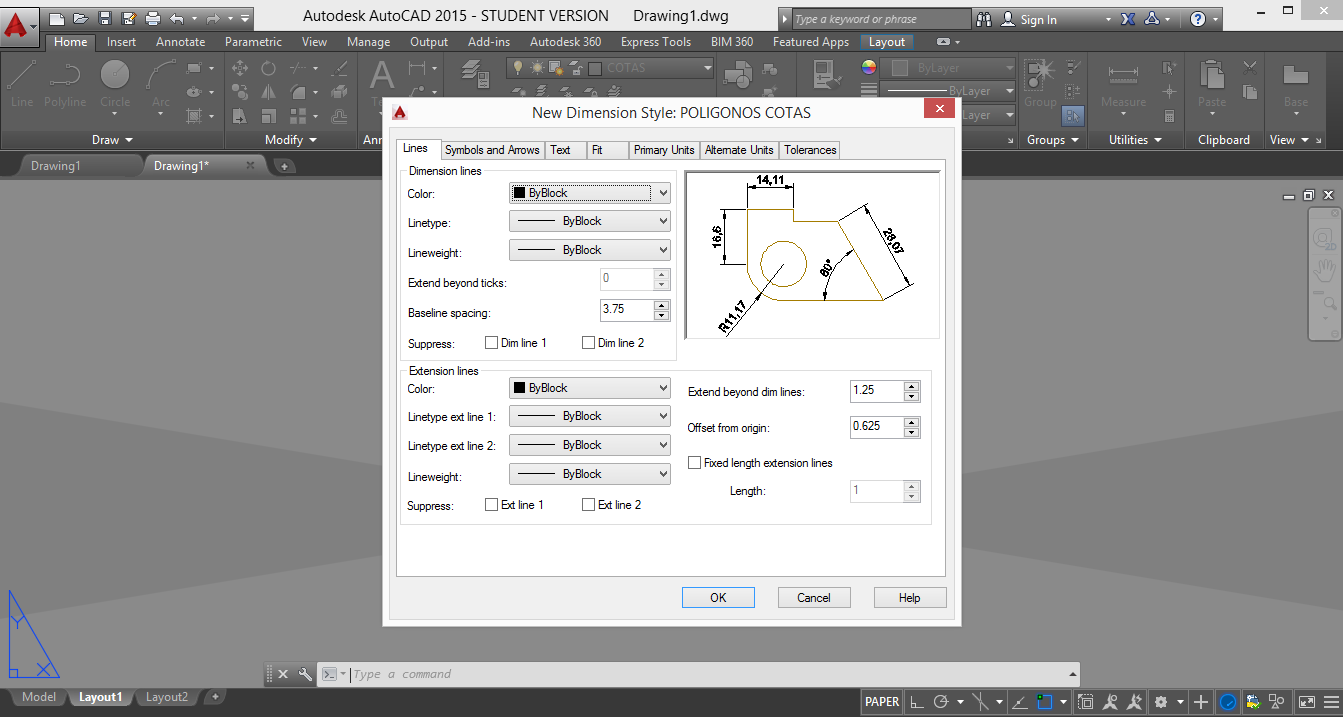
Task: Click the Mirror tool in Modify panel
Action: (x=268, y=91)
